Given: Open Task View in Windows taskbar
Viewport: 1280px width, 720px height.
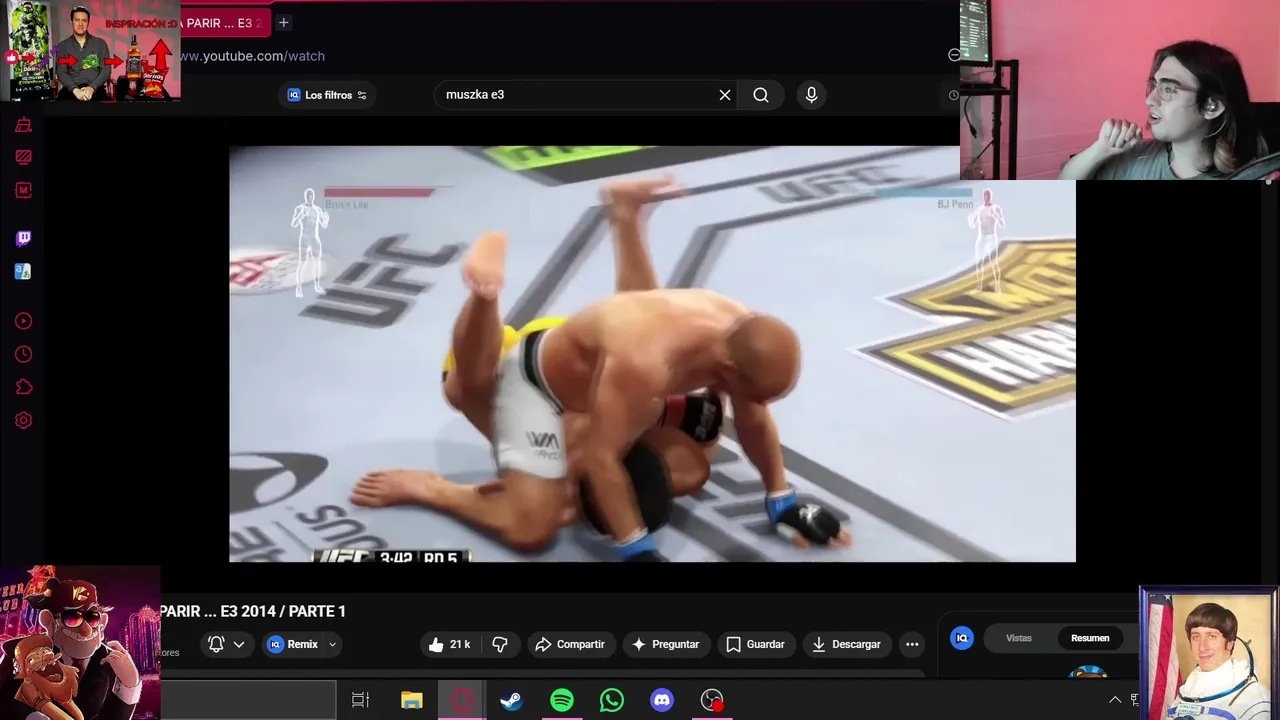Looking at the screenshot, I should point(361,700).
